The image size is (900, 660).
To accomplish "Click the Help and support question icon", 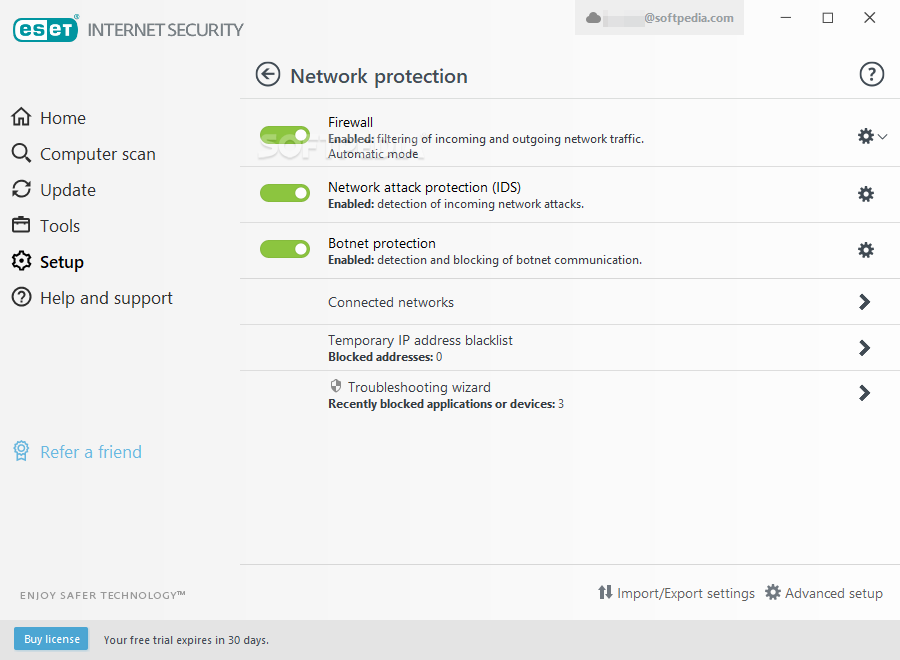I will pyautogui.click(x=21, y=297).
